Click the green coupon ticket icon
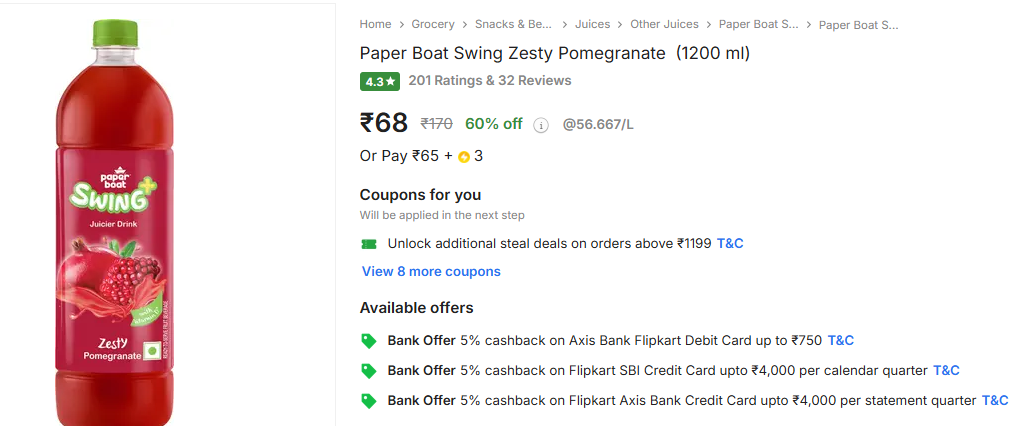 (369, 244)
